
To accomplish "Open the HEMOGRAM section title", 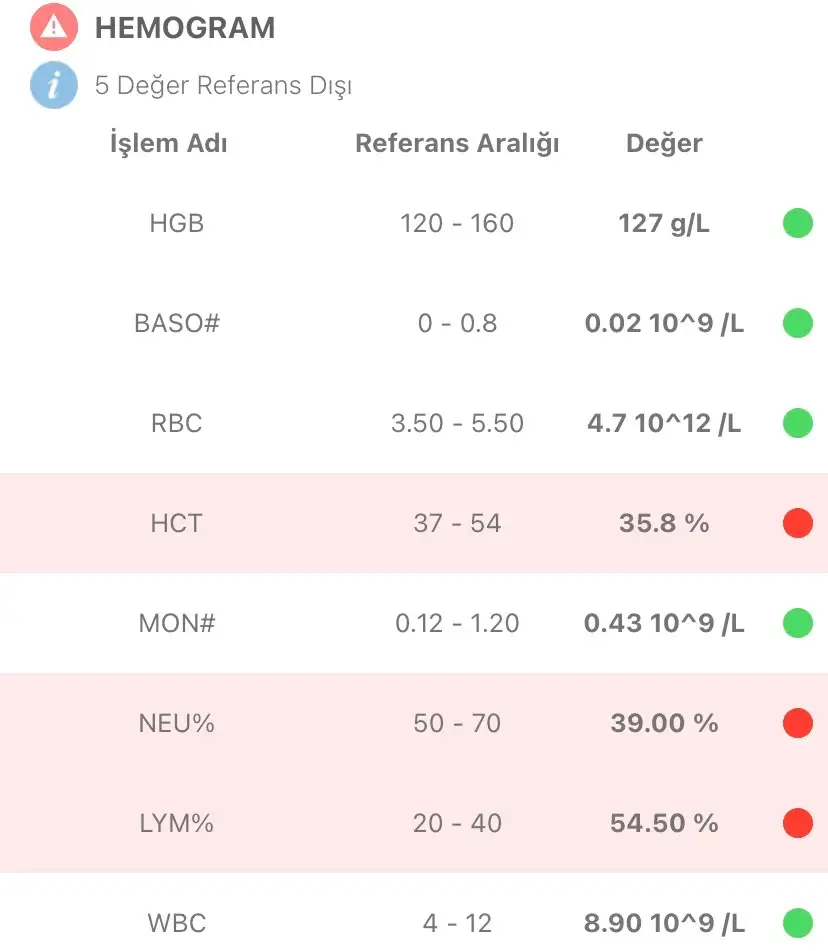I will click(185, 28).
